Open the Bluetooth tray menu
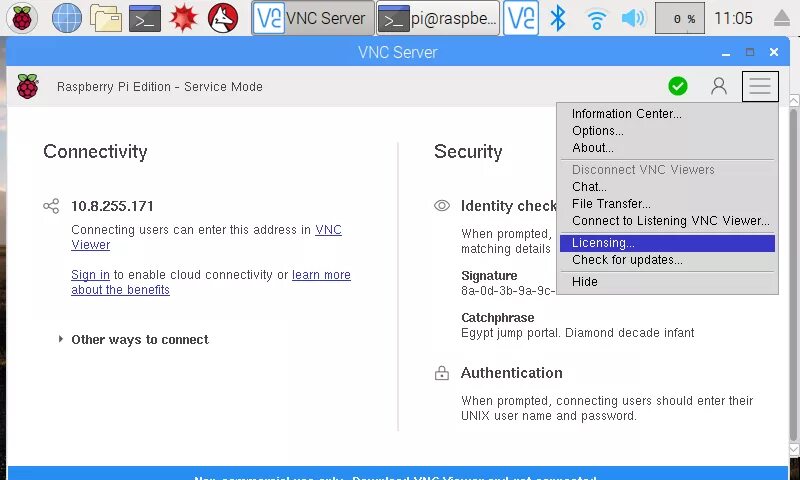Image resolution: width=800 pixels, height=480 pixels. point(558,18)
